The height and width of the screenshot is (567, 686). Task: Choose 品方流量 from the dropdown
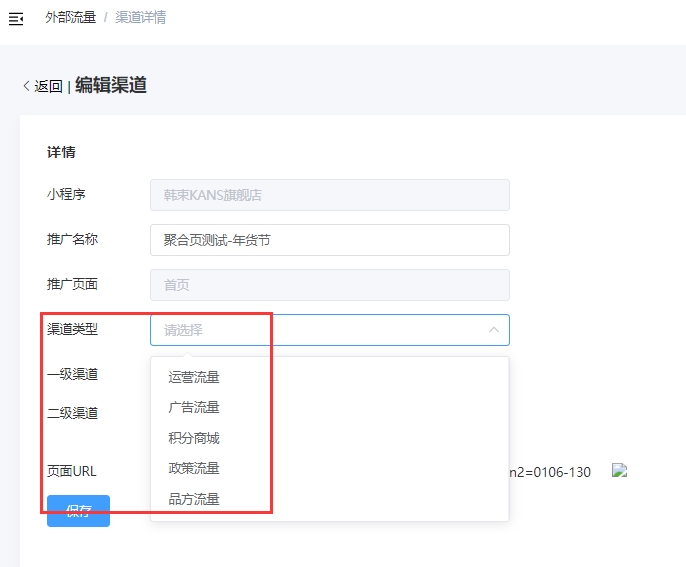point(194,499)
